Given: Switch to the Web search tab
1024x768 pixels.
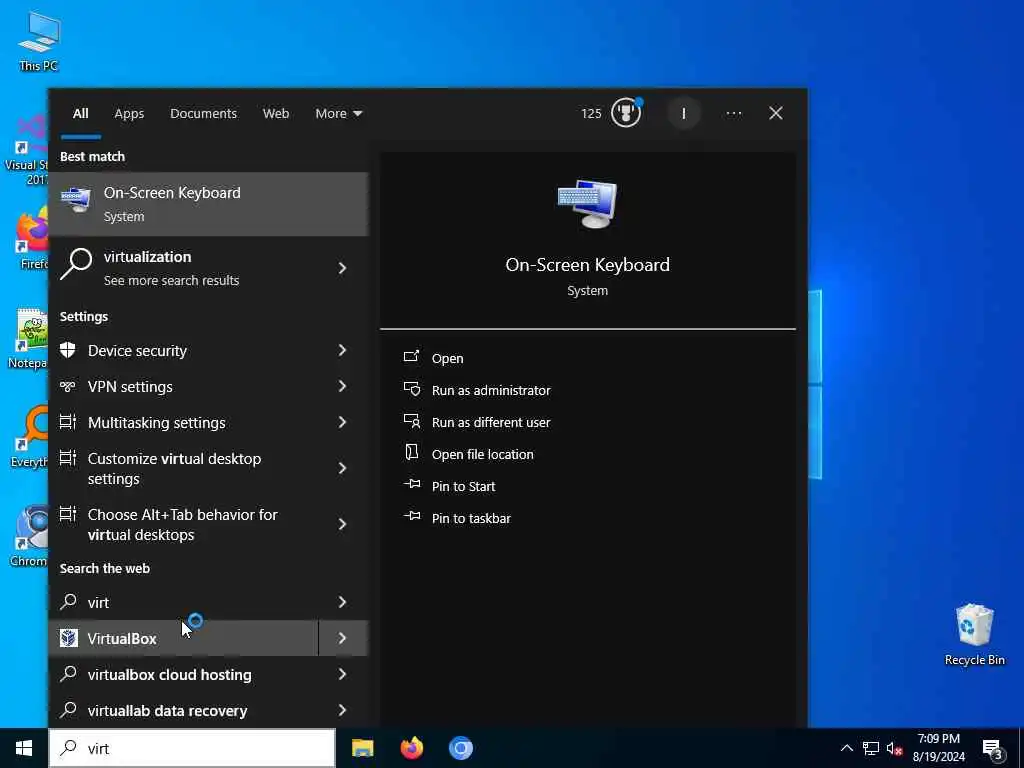Looking at the screenshot, I should pos(276,114).
